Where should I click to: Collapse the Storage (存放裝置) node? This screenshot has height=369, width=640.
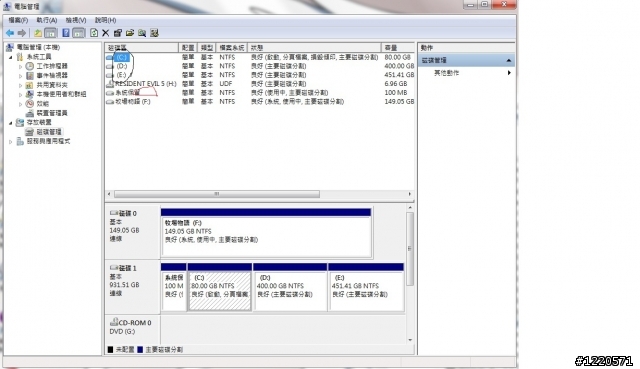click(11, 122)
